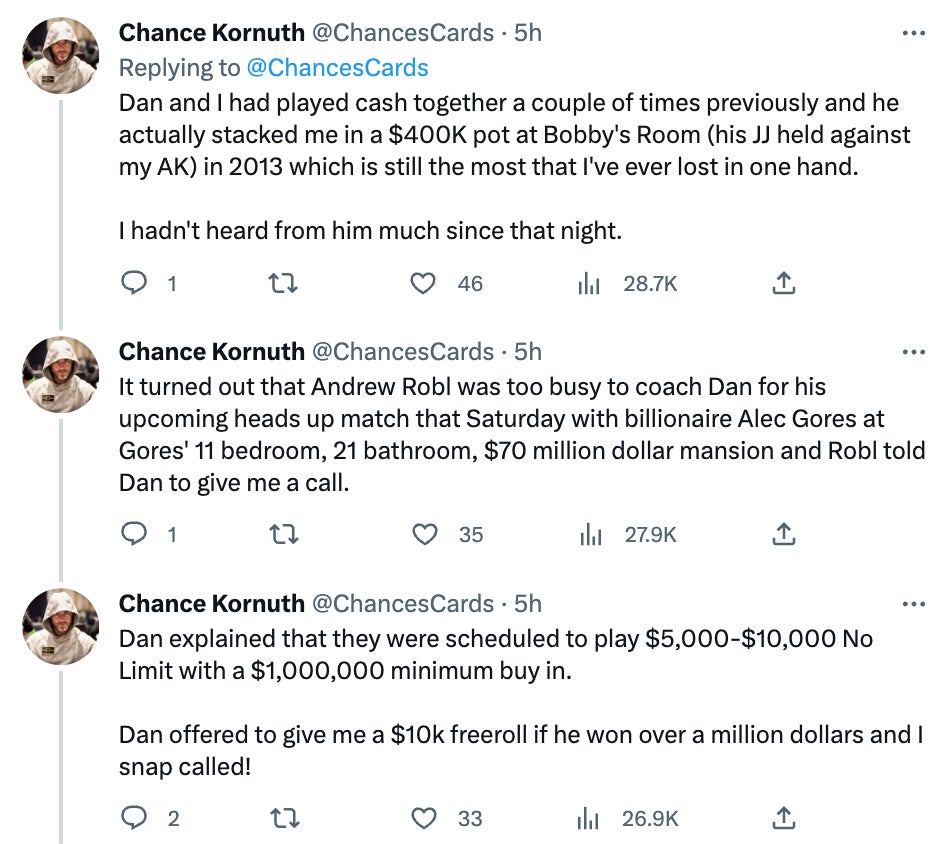Share the $10k freeroll tweet
This screenshot has height=844, width=948.
(785, 818)
